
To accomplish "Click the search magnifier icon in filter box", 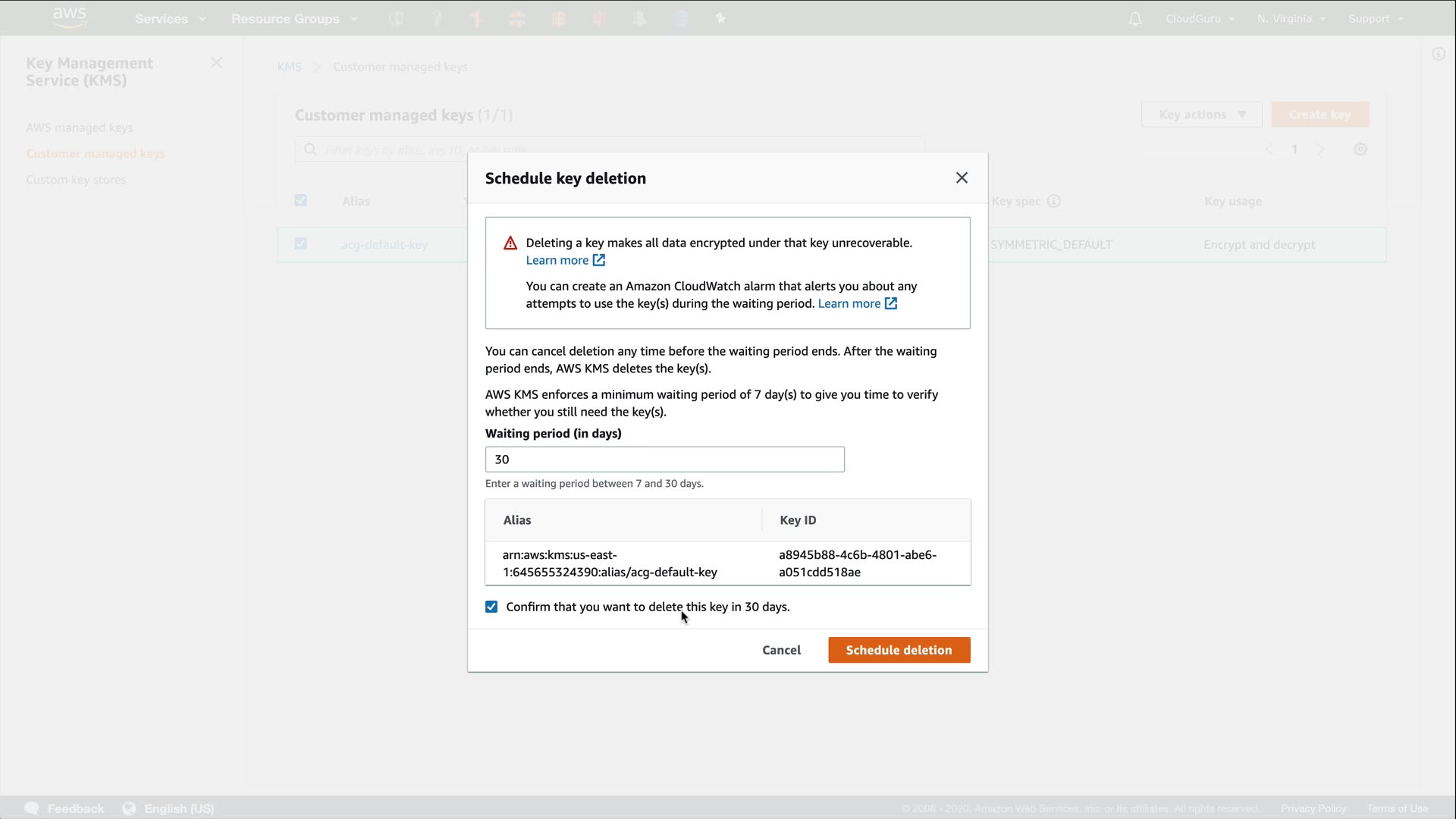I will pos(310,149).
